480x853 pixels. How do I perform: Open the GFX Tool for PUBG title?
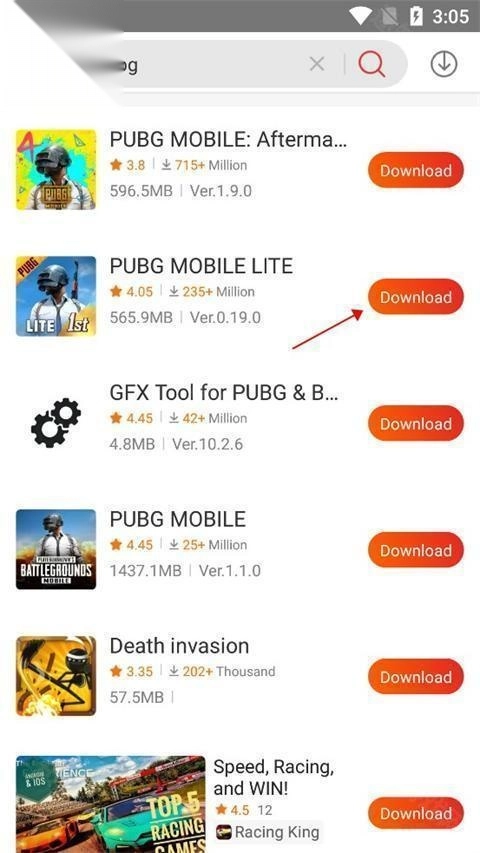224,393
